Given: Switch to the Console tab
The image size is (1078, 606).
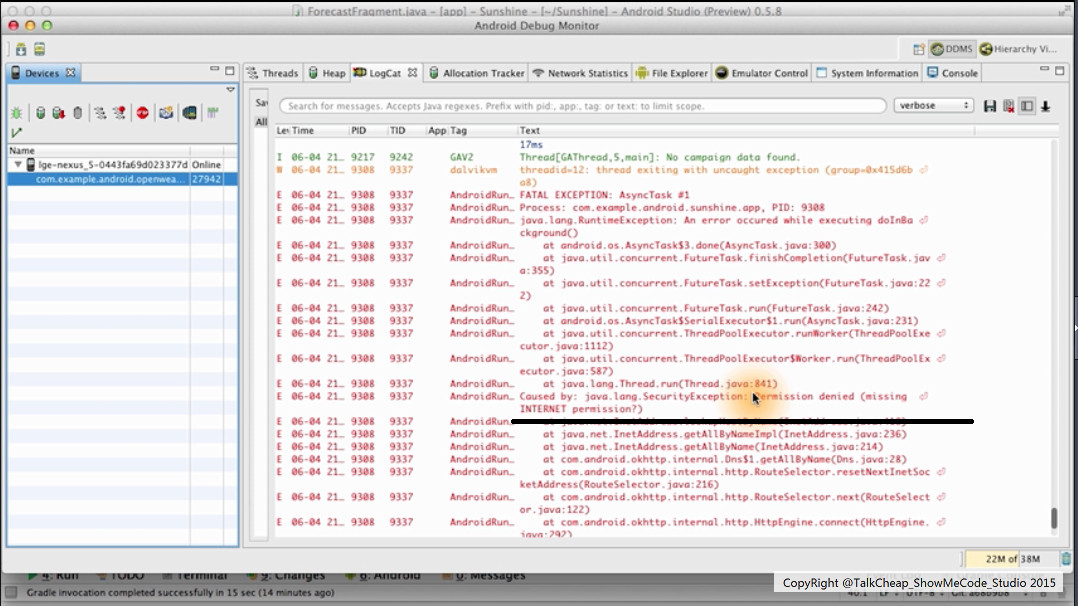Looking at the screenshot, I should coord(952,73).
